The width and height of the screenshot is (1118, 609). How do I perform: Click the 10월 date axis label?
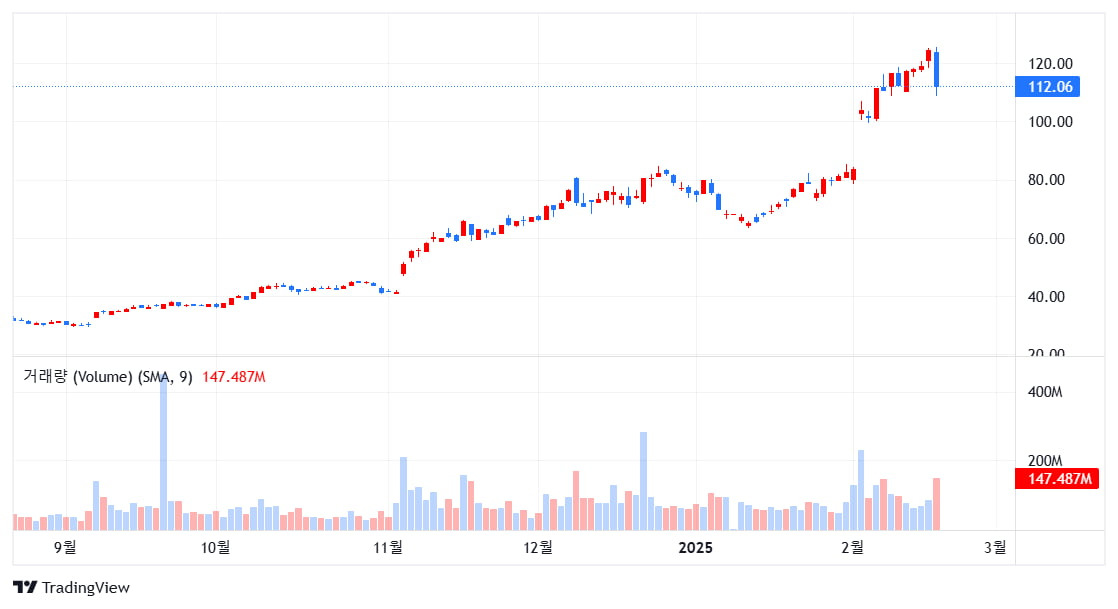tap(215, 548)
